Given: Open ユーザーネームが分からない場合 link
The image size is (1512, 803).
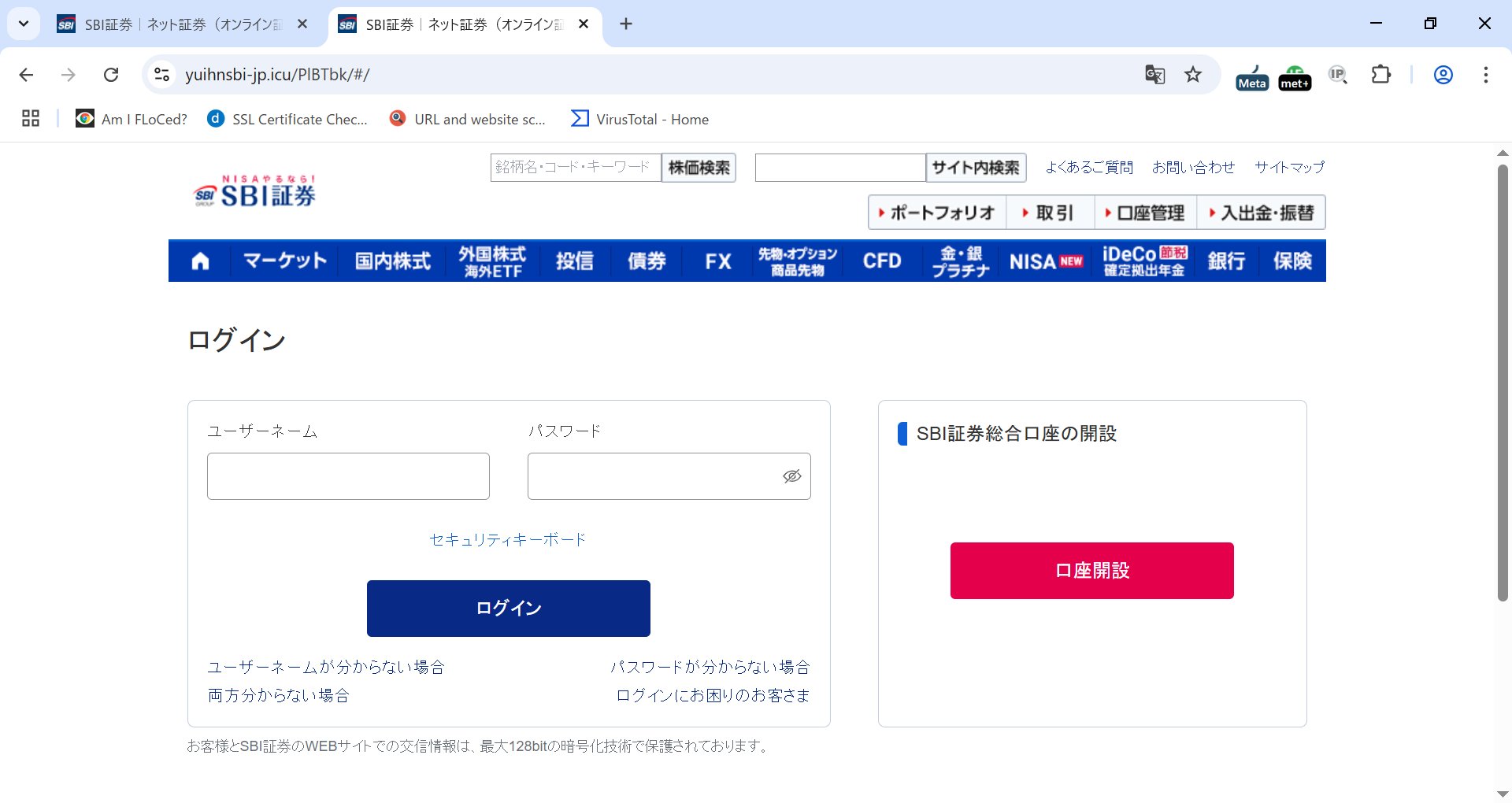Looking at the screenshot, I should (x=326, y=668).
